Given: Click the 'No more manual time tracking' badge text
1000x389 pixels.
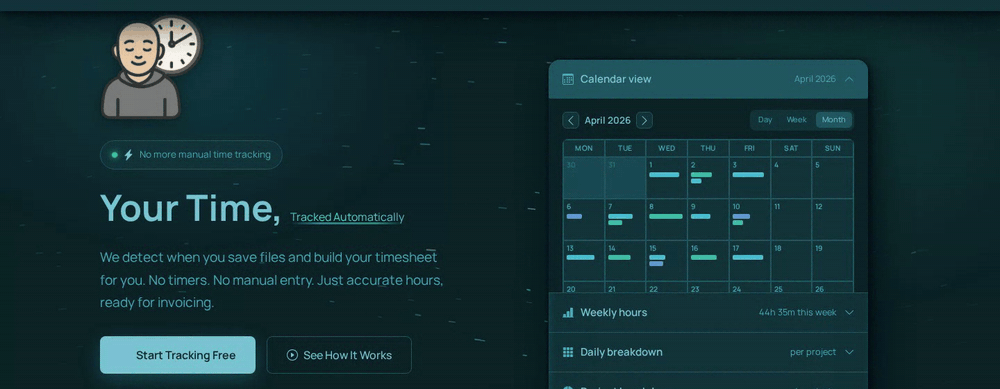Looking at the screenshot, I should 205,155.
